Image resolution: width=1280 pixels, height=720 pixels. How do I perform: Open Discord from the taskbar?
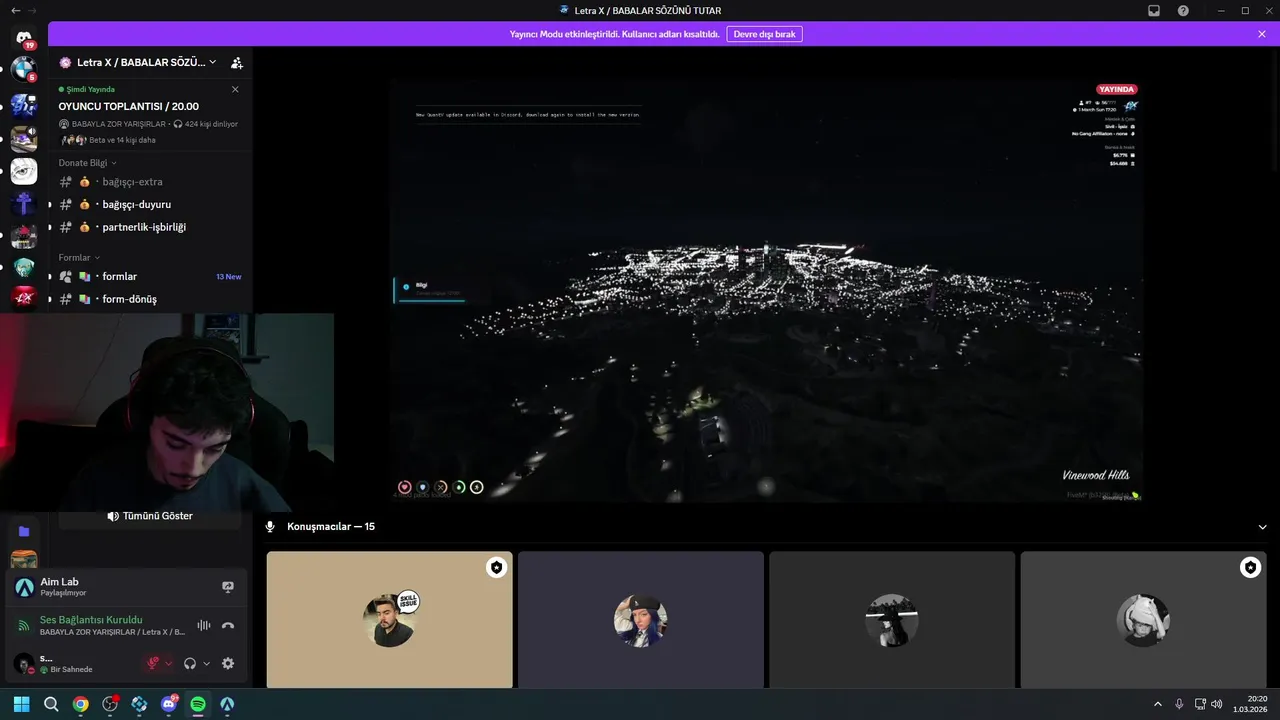coord(169,704)
